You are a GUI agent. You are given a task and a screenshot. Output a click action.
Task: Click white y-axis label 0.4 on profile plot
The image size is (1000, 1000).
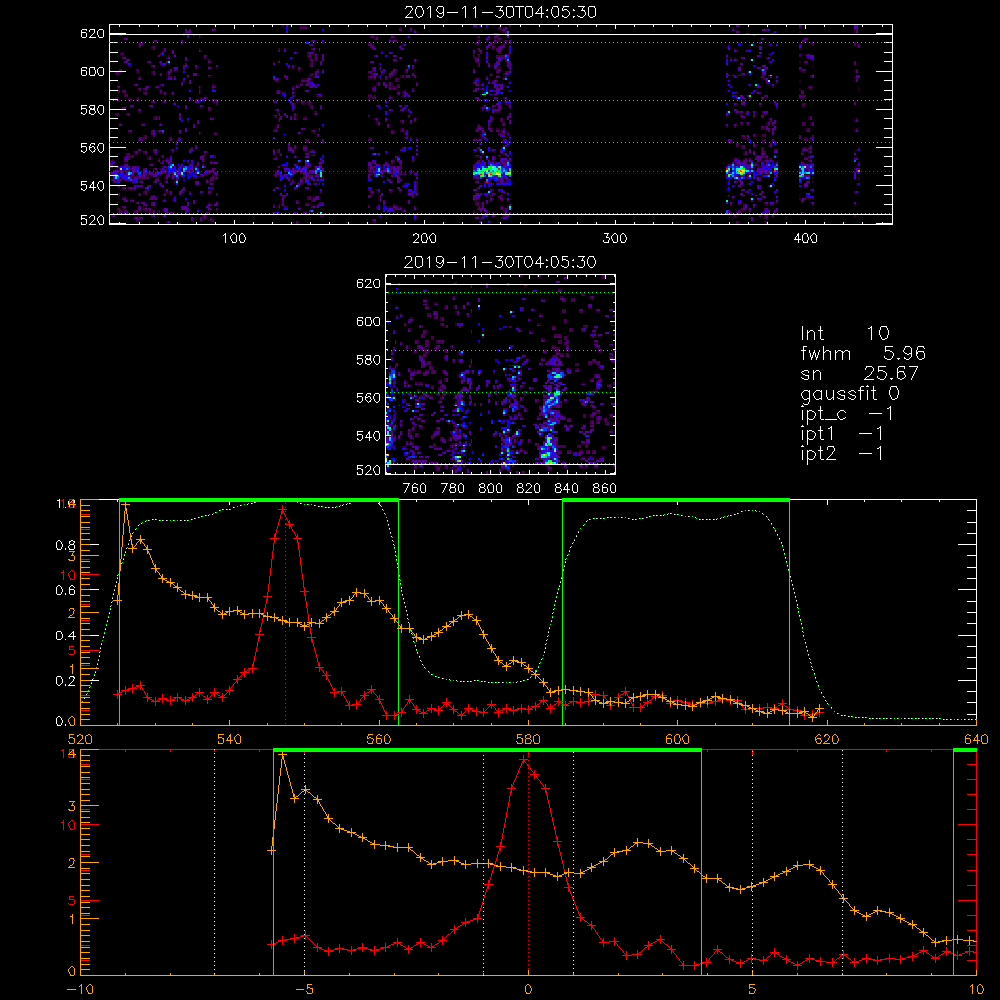pos(66,635)
